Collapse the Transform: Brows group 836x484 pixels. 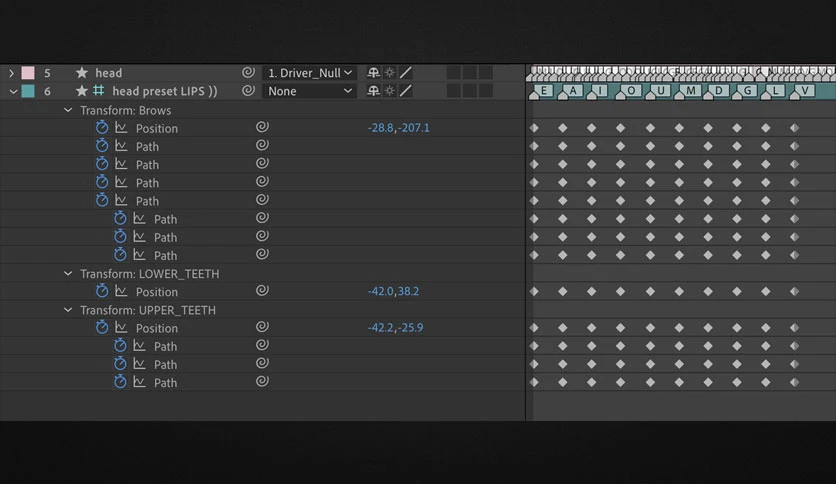coord(68,110)
